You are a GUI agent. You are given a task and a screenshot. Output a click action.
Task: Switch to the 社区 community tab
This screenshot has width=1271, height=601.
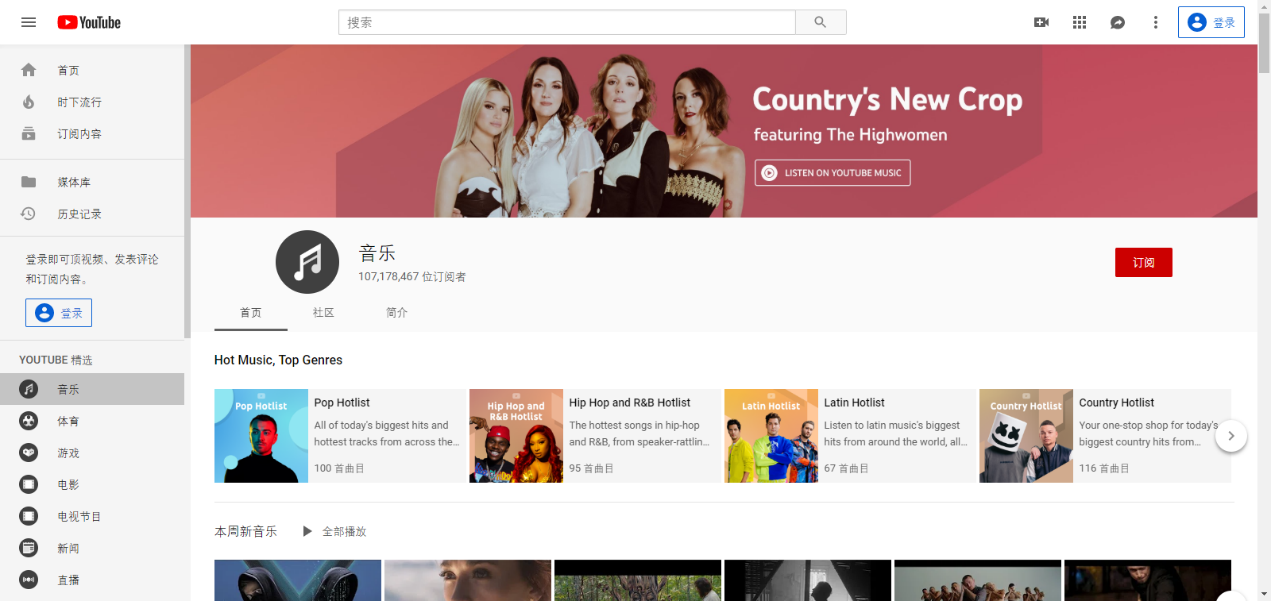pyautogui.click(x=323, y=312)
